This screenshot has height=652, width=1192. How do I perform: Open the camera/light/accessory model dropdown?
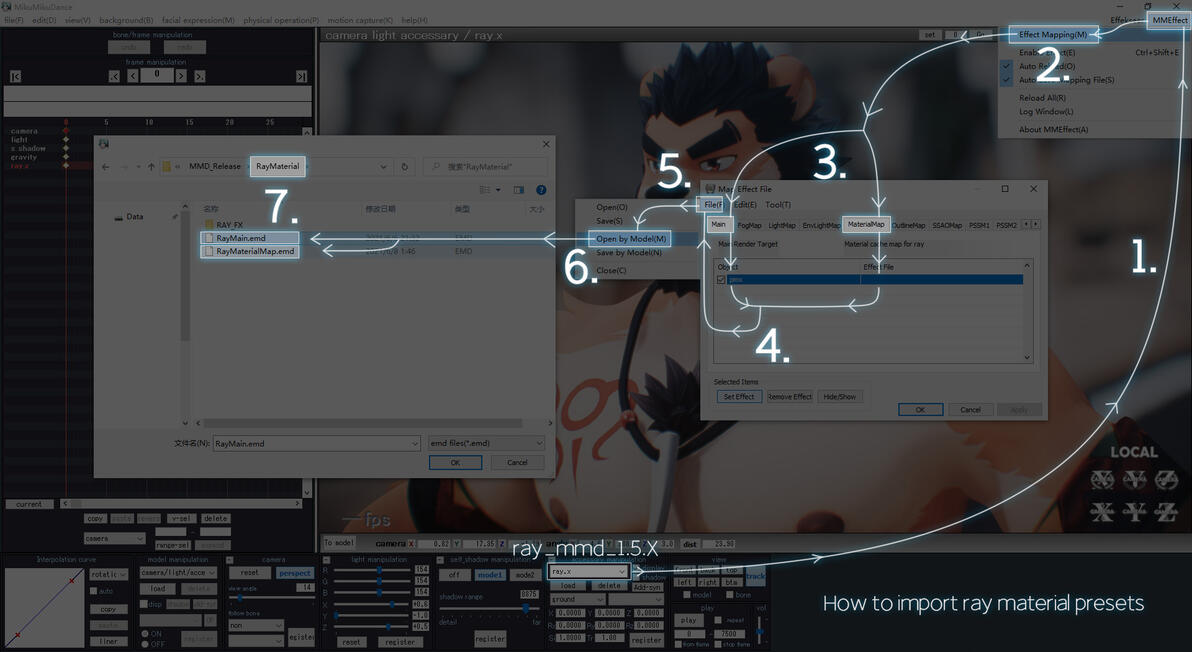pyautogui.click(x=178, y=572)
